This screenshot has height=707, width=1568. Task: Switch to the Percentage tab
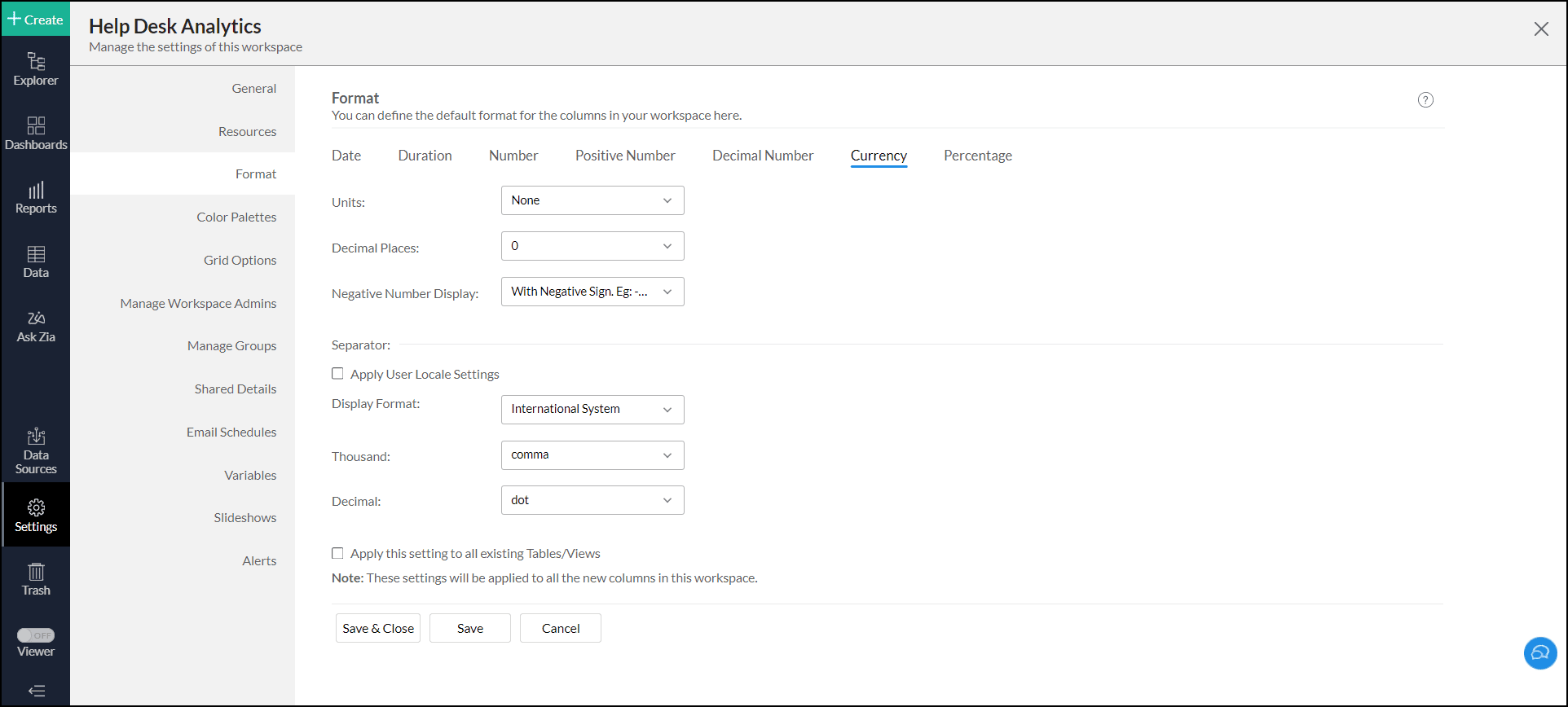pyautogui.click(x=977, y=156)
